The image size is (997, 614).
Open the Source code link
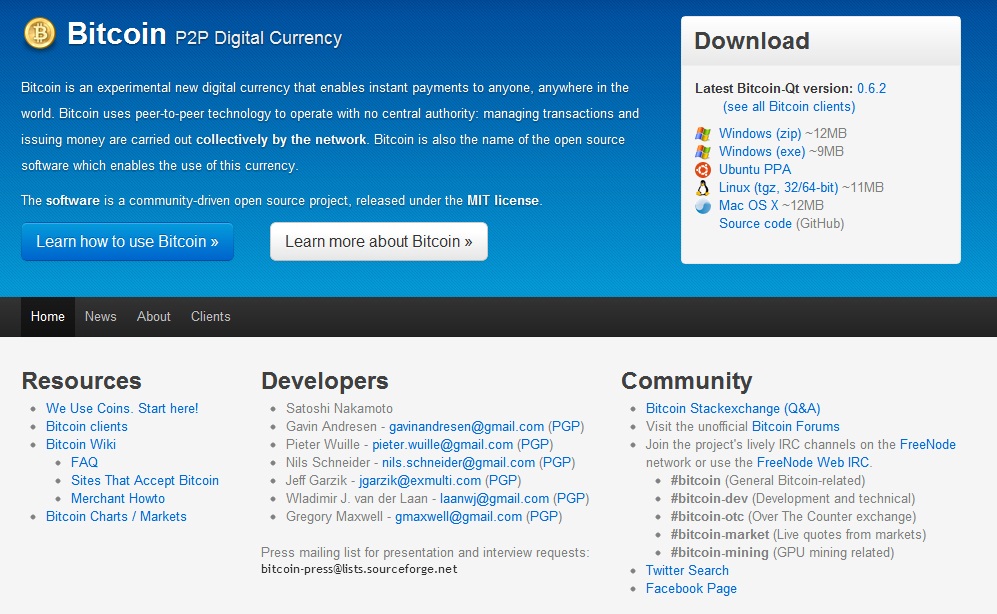click(755, 224)
